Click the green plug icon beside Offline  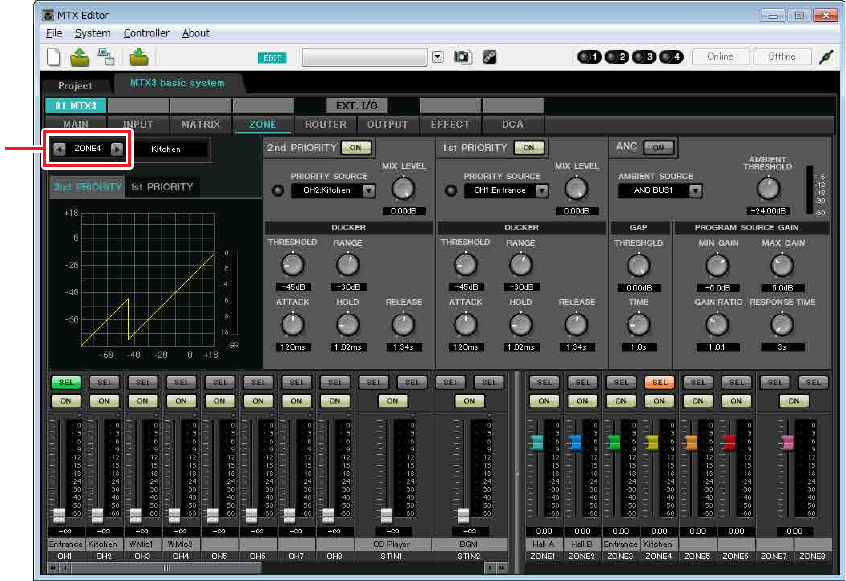(824, 57)
